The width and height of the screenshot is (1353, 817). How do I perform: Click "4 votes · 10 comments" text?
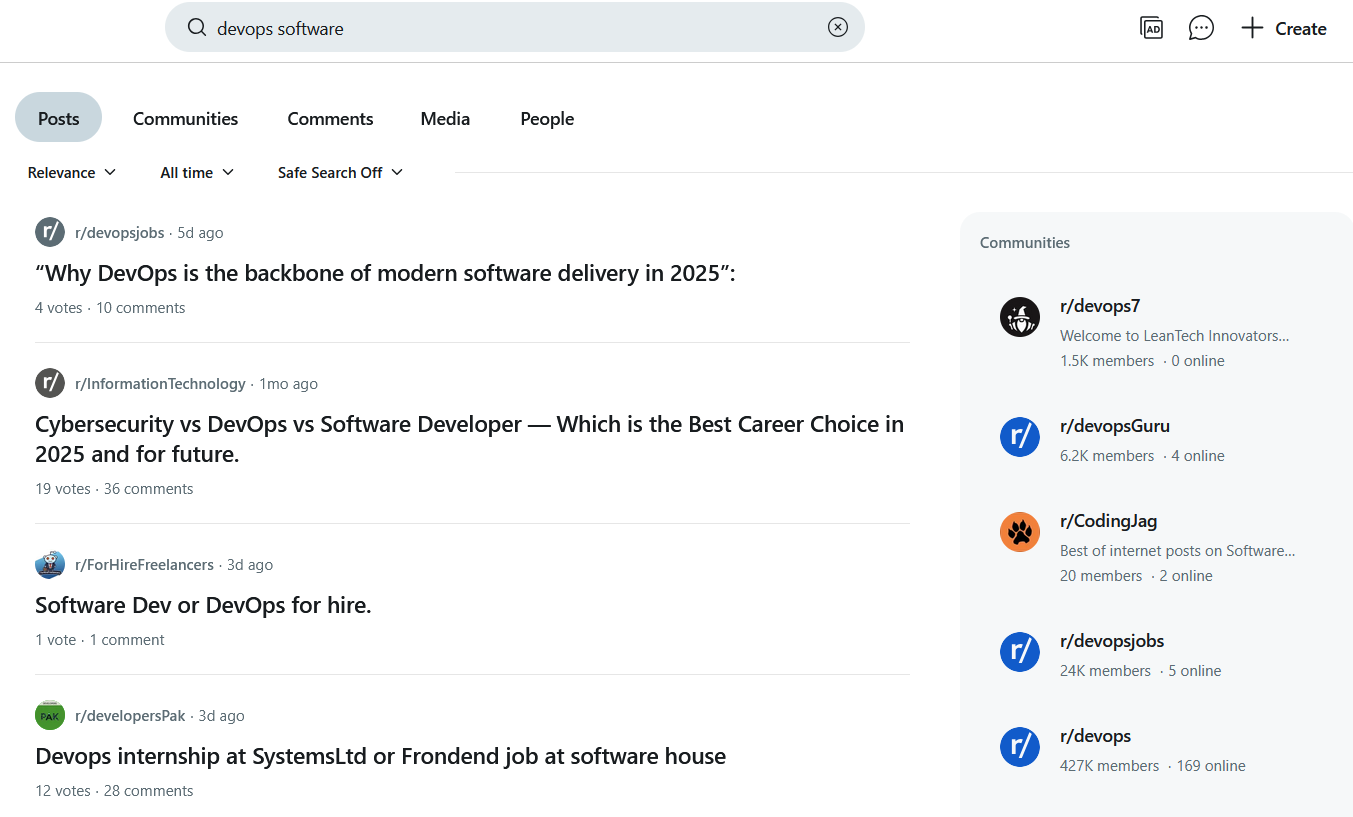point(110,308)
